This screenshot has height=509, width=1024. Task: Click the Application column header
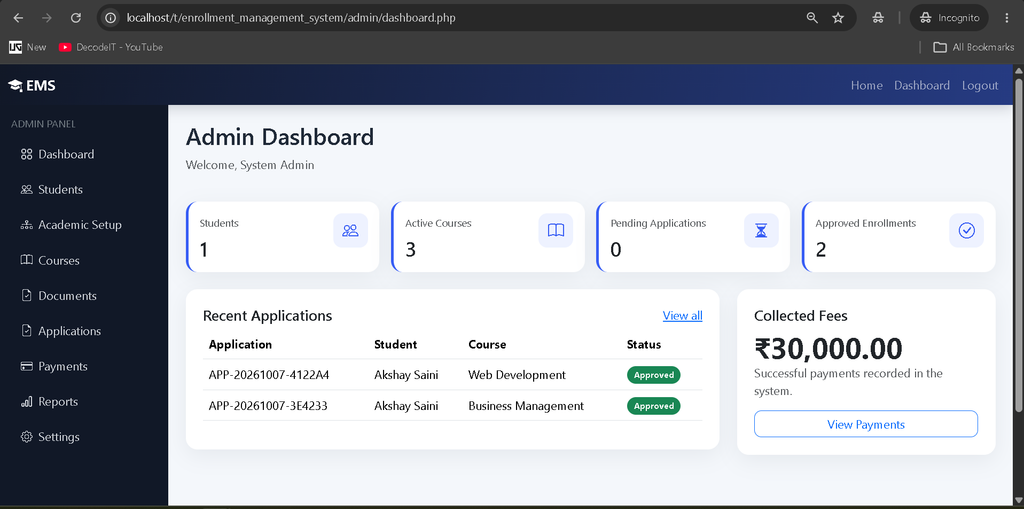(x=240, y=344)
